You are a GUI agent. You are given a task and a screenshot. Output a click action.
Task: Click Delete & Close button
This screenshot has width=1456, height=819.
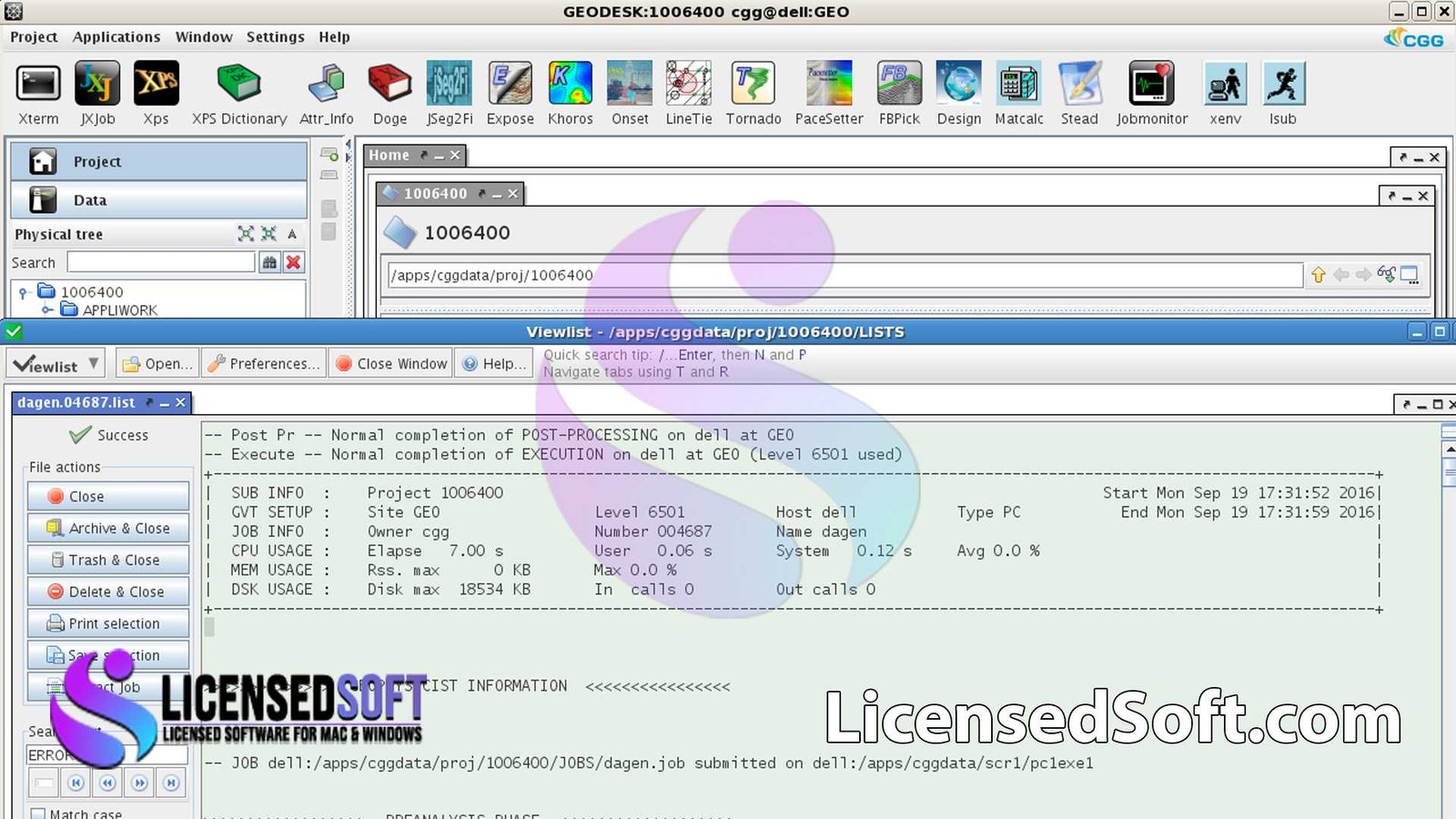[108, 591]
